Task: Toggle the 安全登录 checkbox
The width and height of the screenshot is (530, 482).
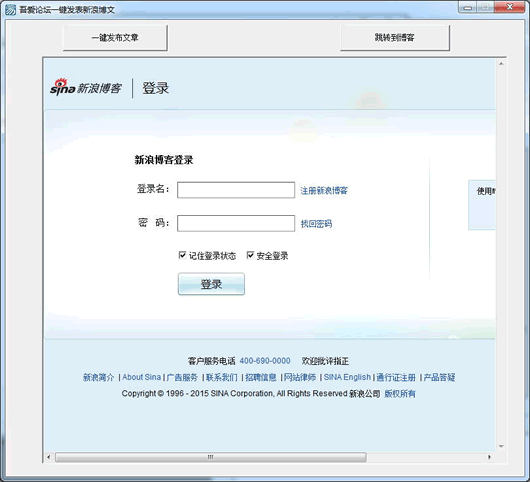Action: point(250,255)
